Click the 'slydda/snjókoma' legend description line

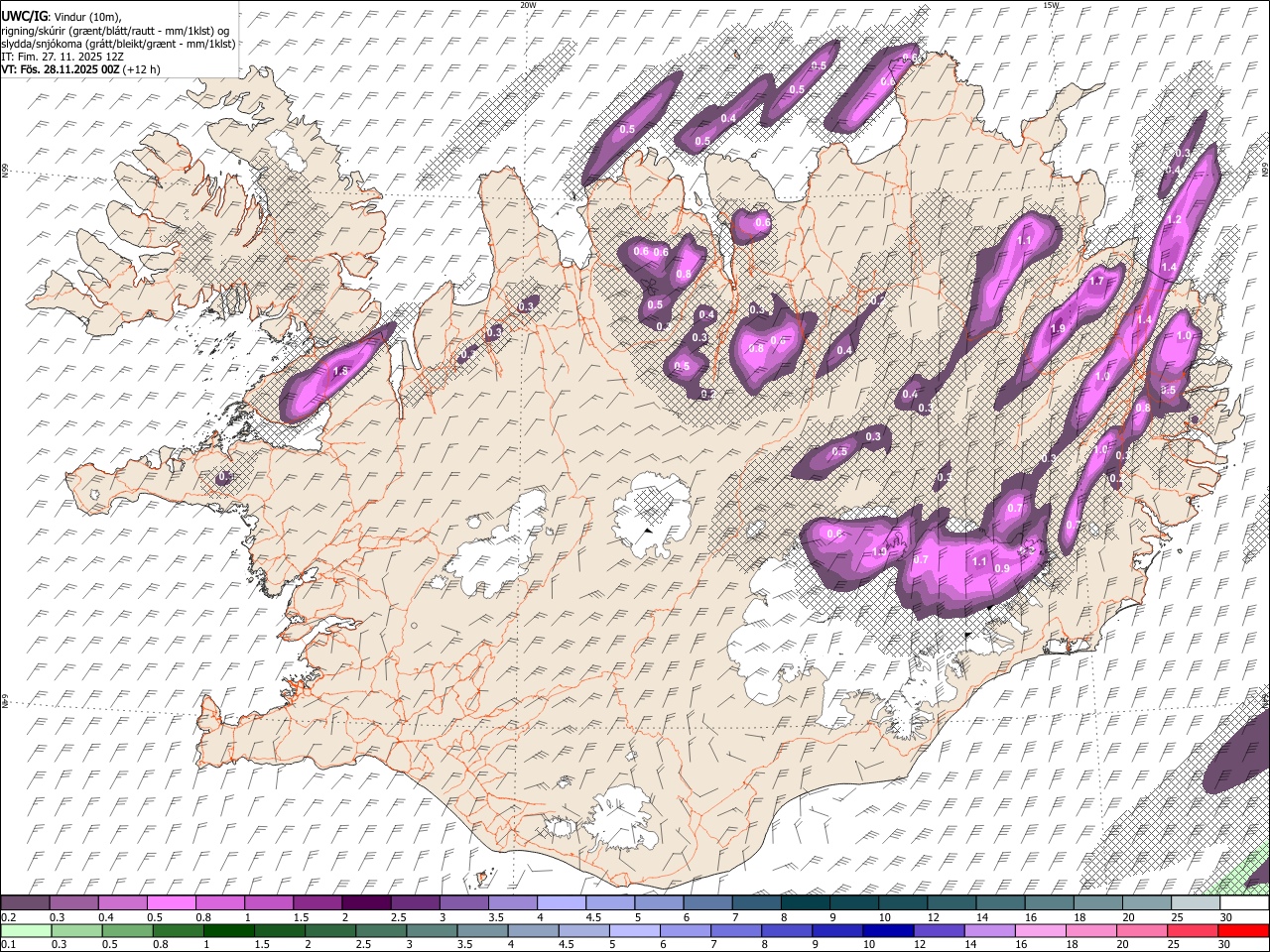[118, 44]
